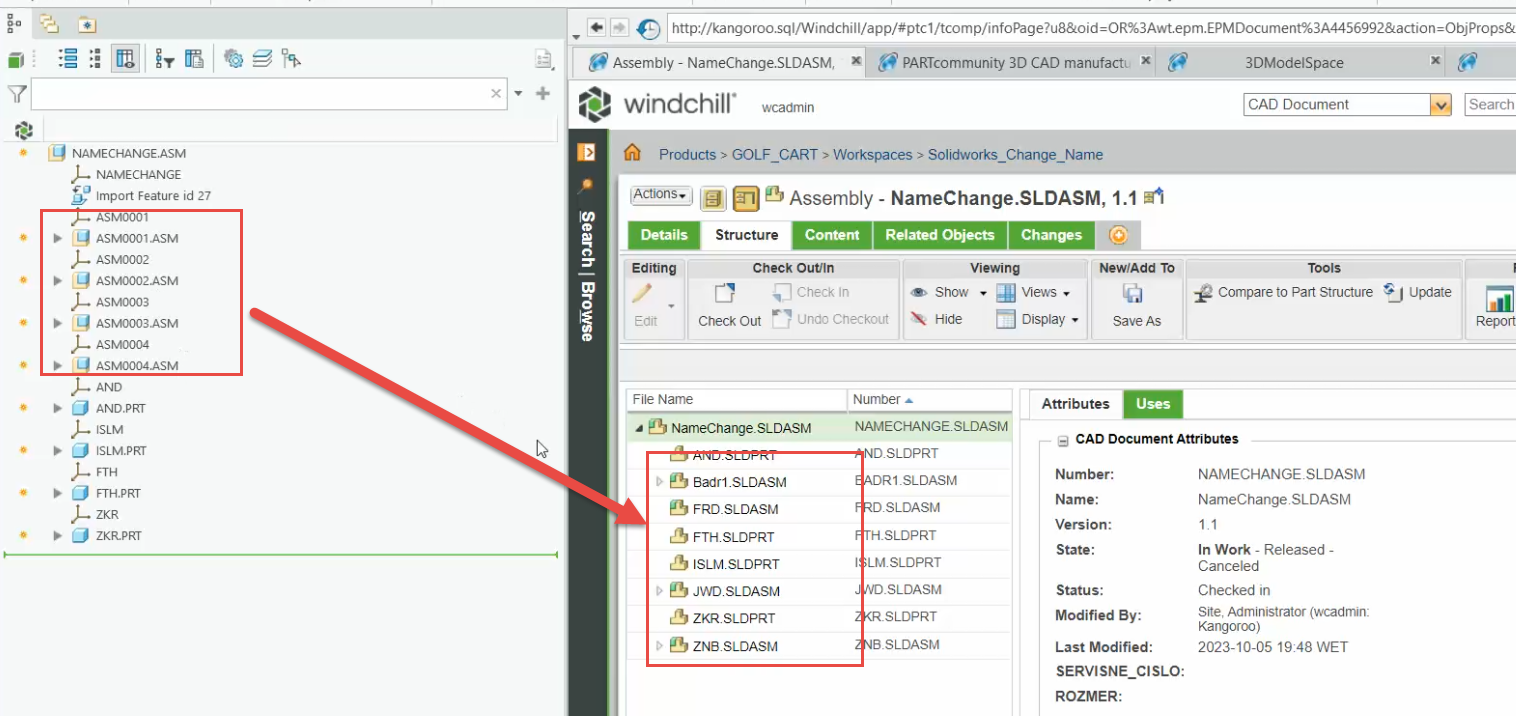Open the Views dropdown

1034,293
